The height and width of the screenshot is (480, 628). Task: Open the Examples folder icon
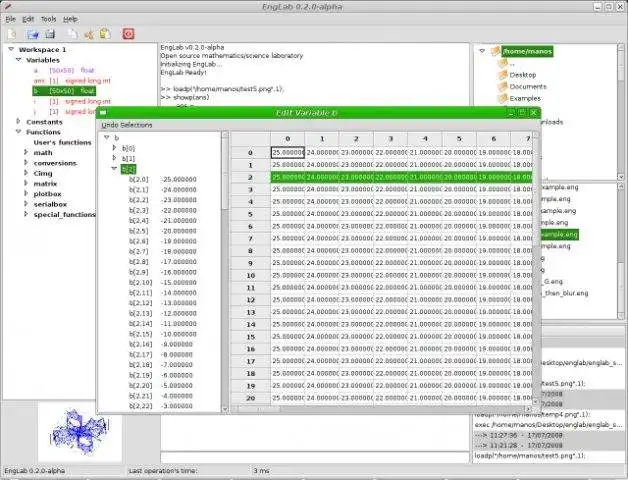pos(503,98)
